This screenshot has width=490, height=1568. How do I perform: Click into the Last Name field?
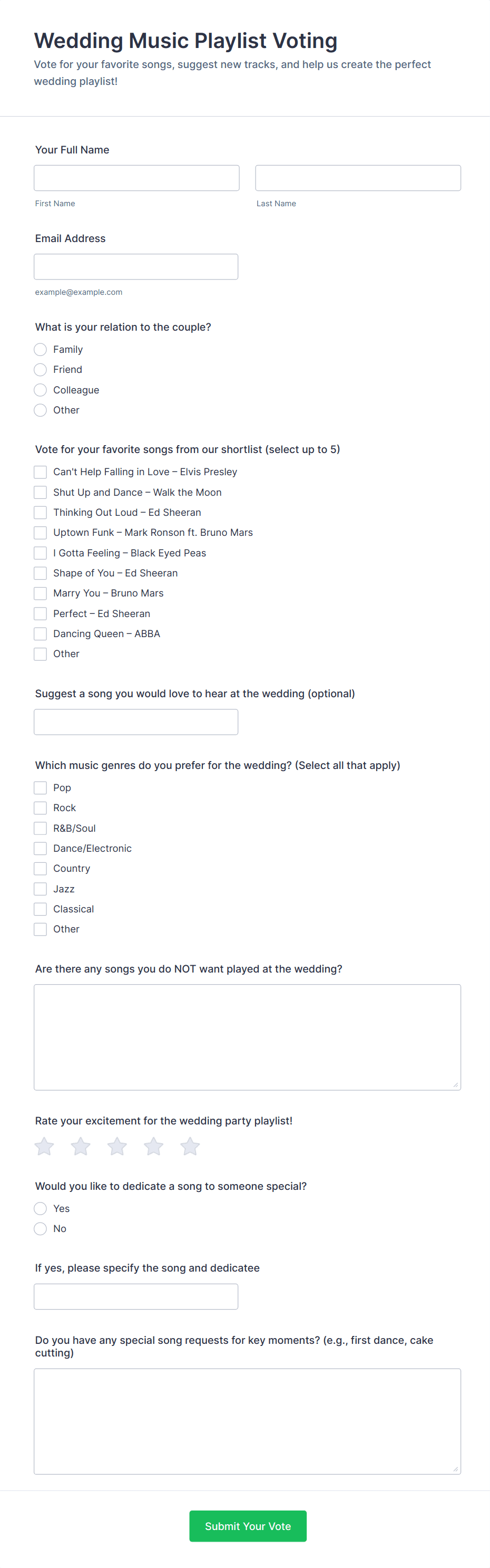tap(357, 178)
